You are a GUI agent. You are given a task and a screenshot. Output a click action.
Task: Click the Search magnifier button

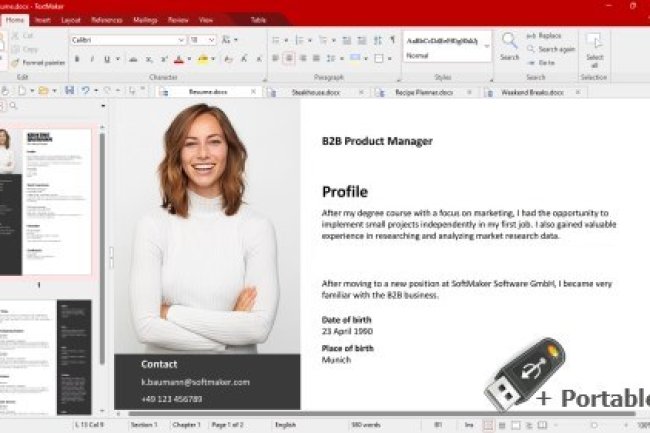coord(509,47)
